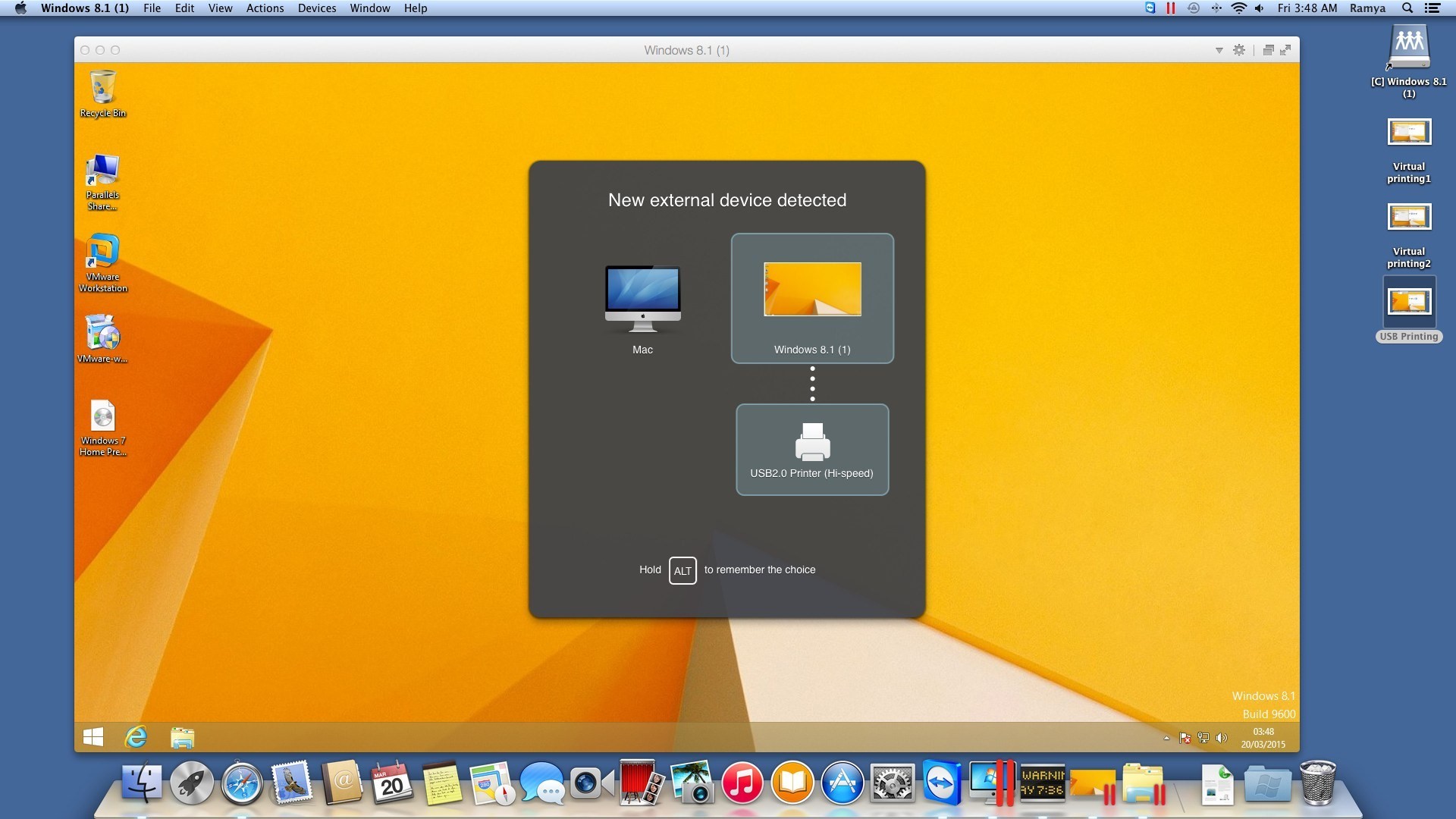Click the TeamViewer menu bar icon
The width and height of the screenshot is (1456, 819).
[1150, 8]
